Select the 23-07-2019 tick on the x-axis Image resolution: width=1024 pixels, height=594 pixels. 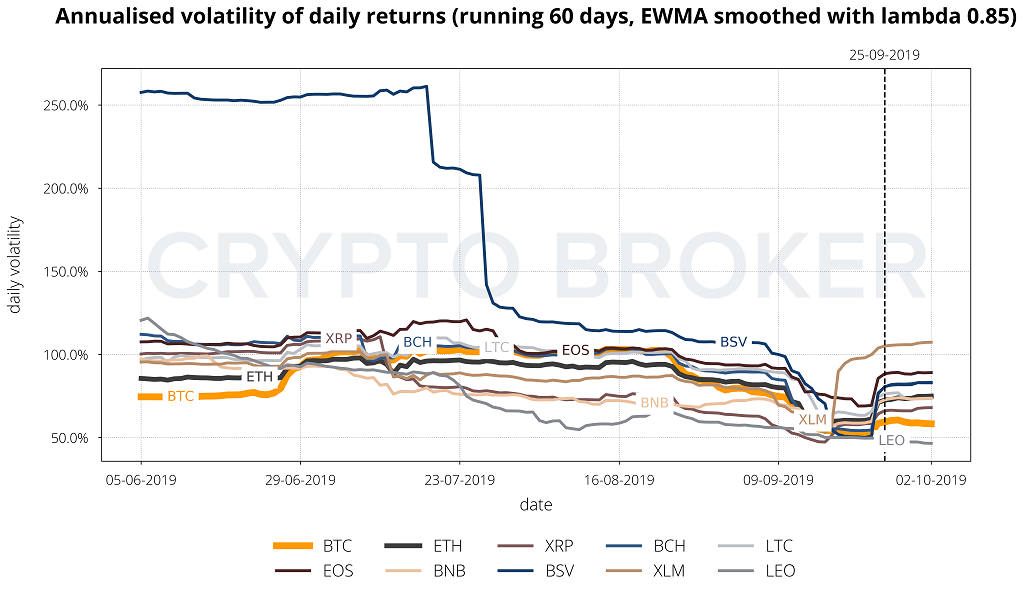[459, 480]
